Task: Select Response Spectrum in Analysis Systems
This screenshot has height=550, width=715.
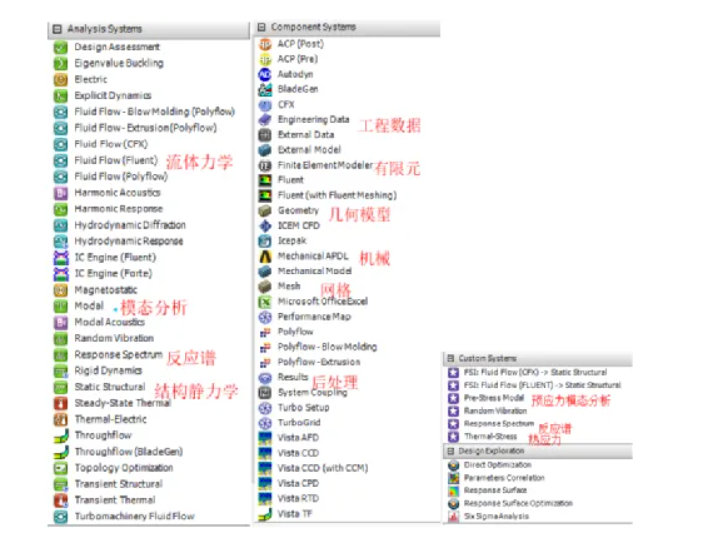Action: pos(118,355)
